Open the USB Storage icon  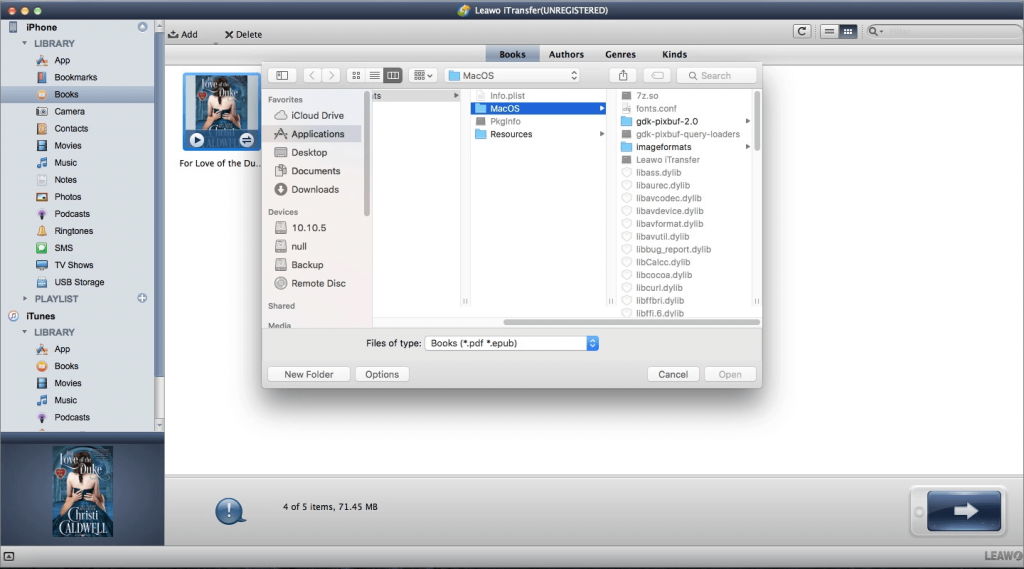pyautogui.click(x=42, y=282)
